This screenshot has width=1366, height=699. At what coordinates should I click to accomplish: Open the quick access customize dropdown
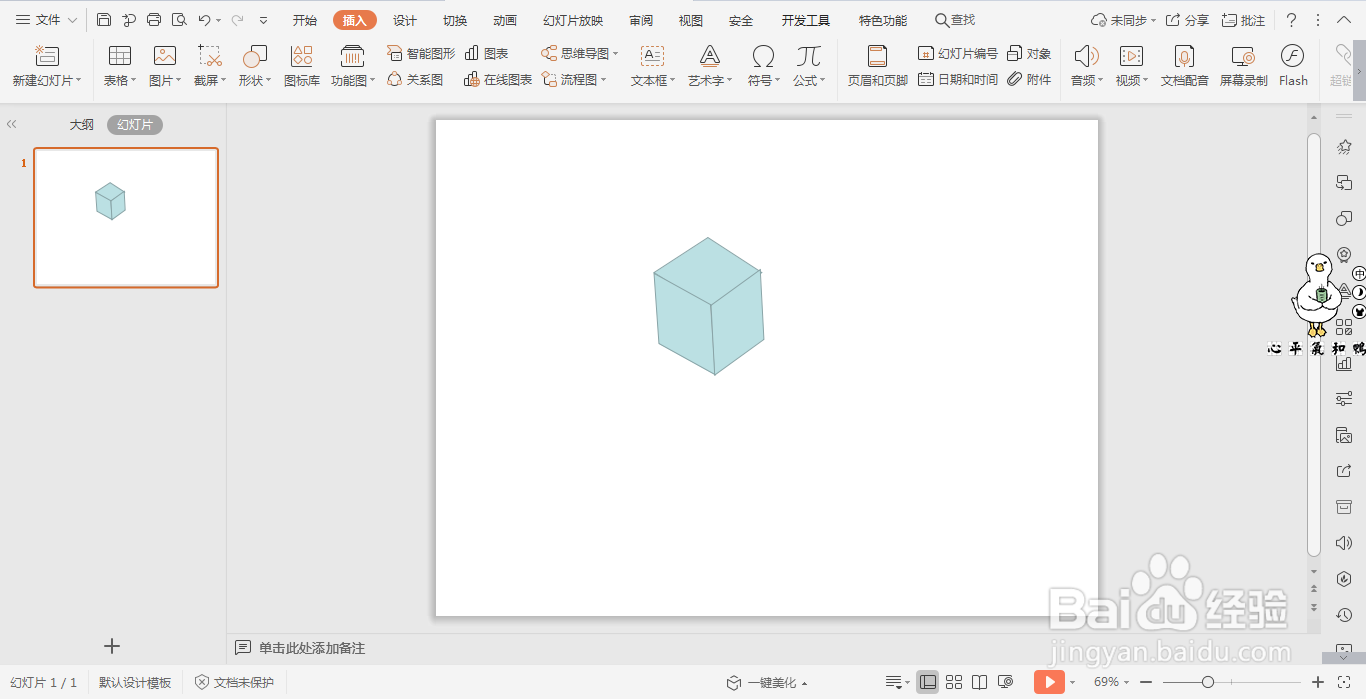263,20
